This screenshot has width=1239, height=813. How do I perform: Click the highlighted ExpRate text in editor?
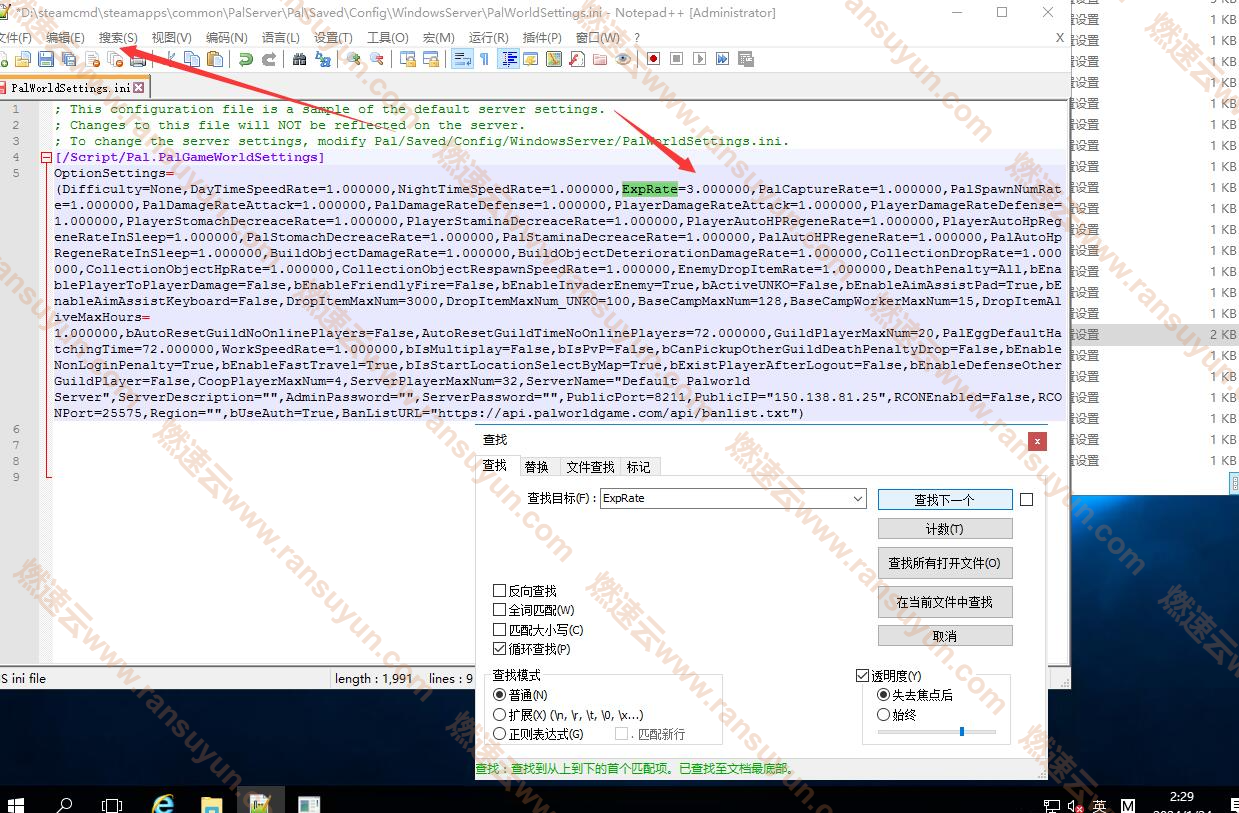pos(650,189)
